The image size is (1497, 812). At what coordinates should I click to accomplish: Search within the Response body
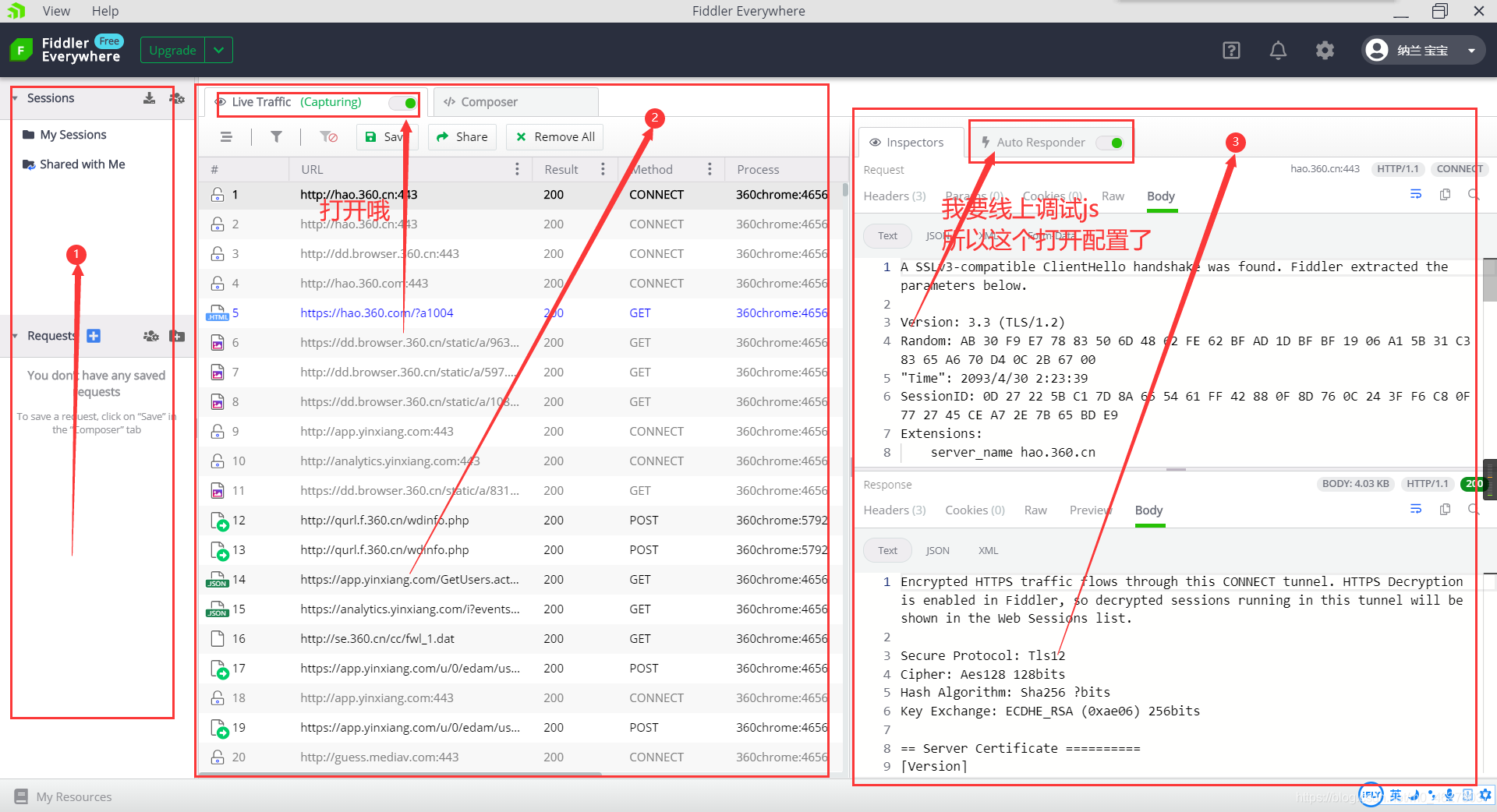click(1473, 509)
